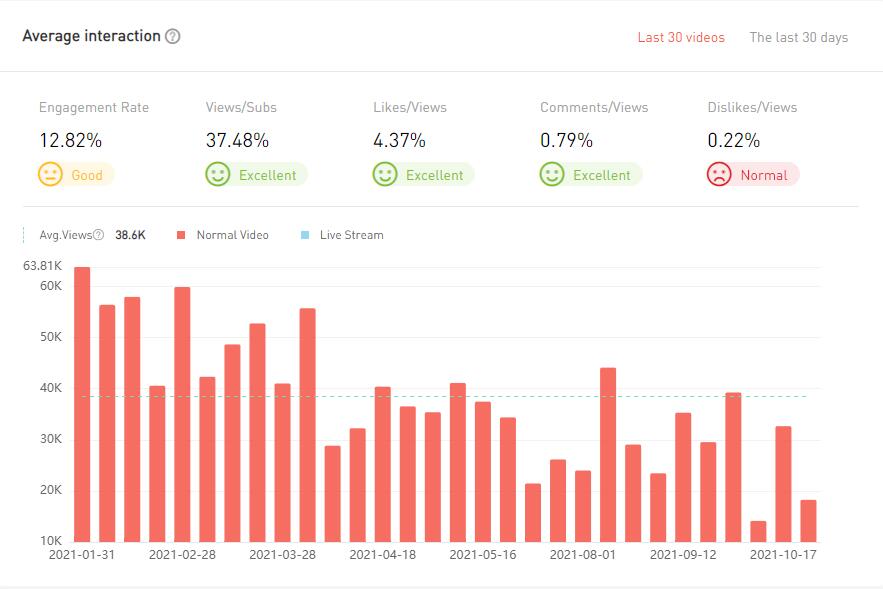Click the Good rating badge for Engagement Rate

[x=86, y=175]
